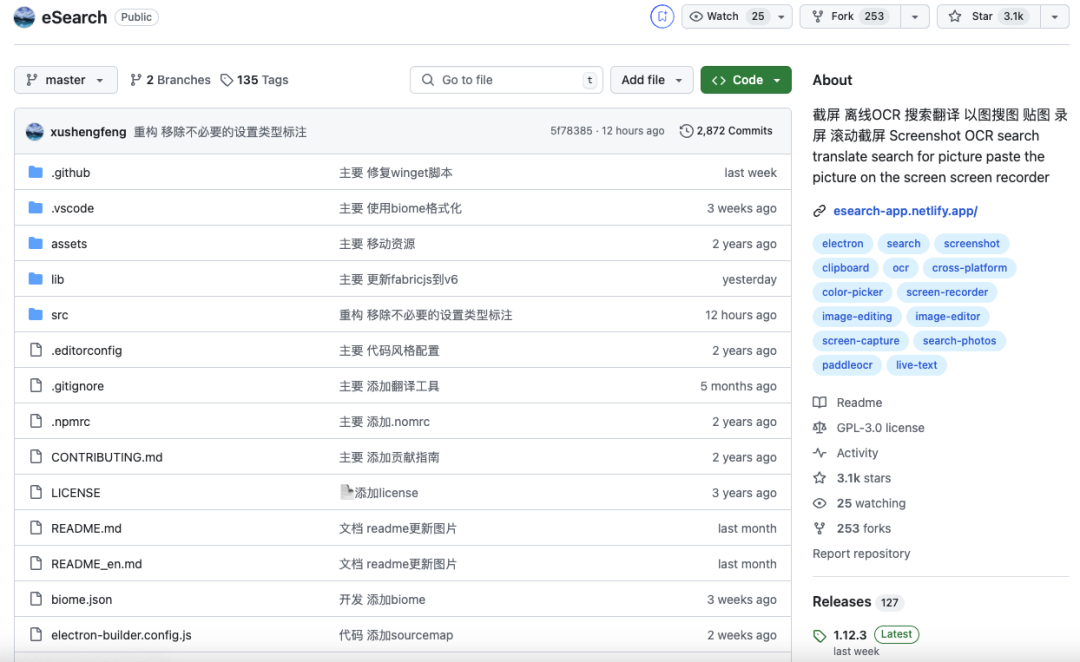Open the 1.12.3 Latest release link
Screen dimensions: 1080x662
(875, 634)
